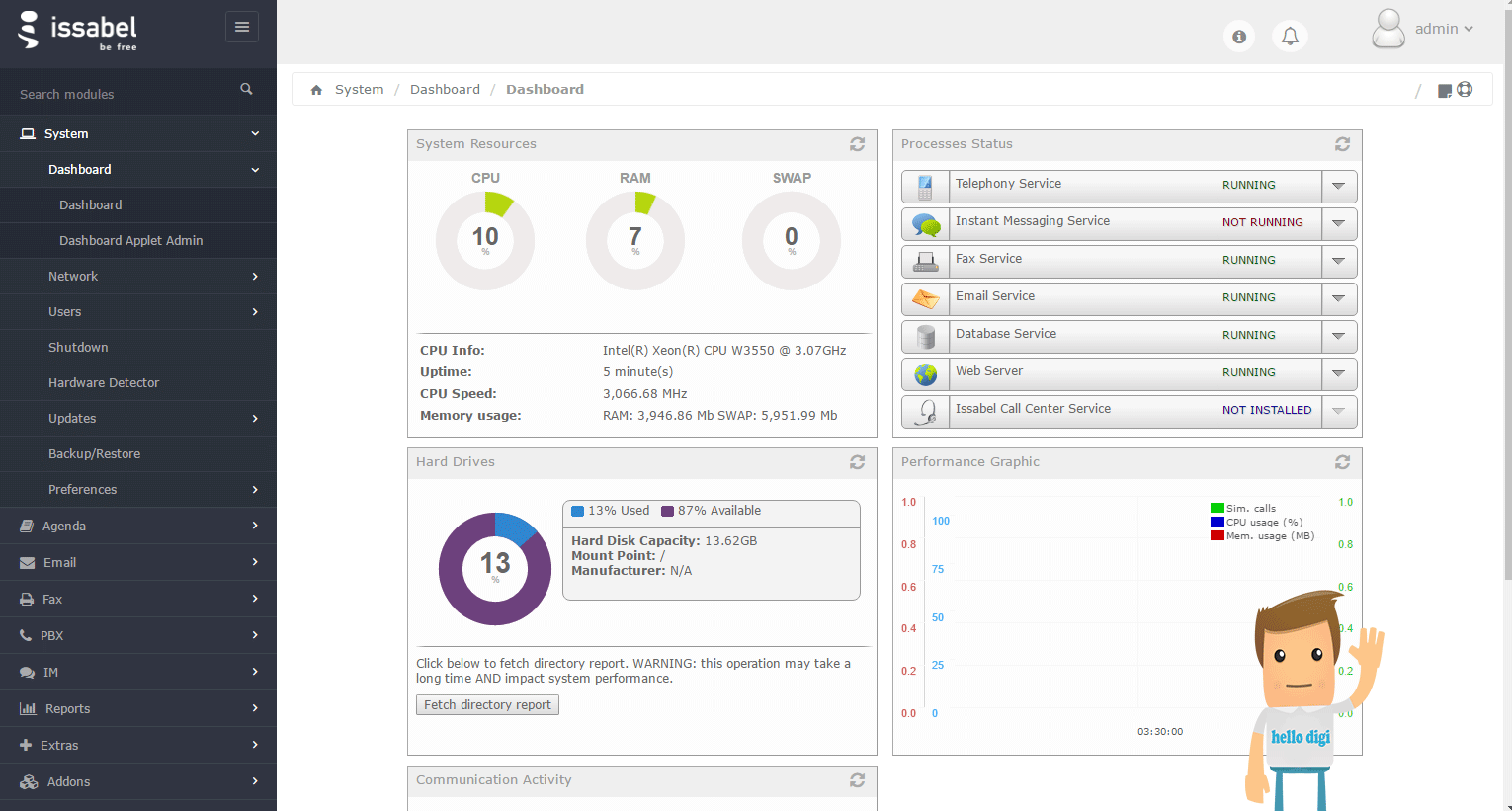Click the Fax Service machine icon
The width and height of the screenshot is (1512, 811).
pyautogui.click(x=926, y=262)
